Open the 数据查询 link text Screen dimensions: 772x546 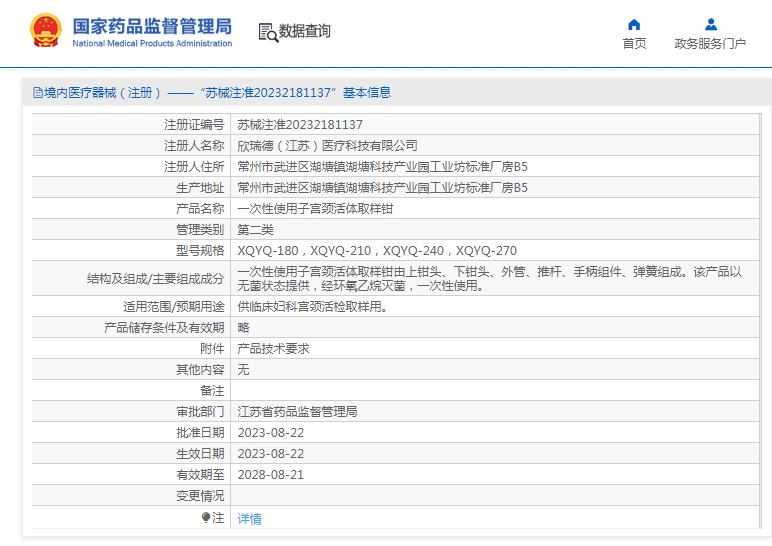(305, 31)
